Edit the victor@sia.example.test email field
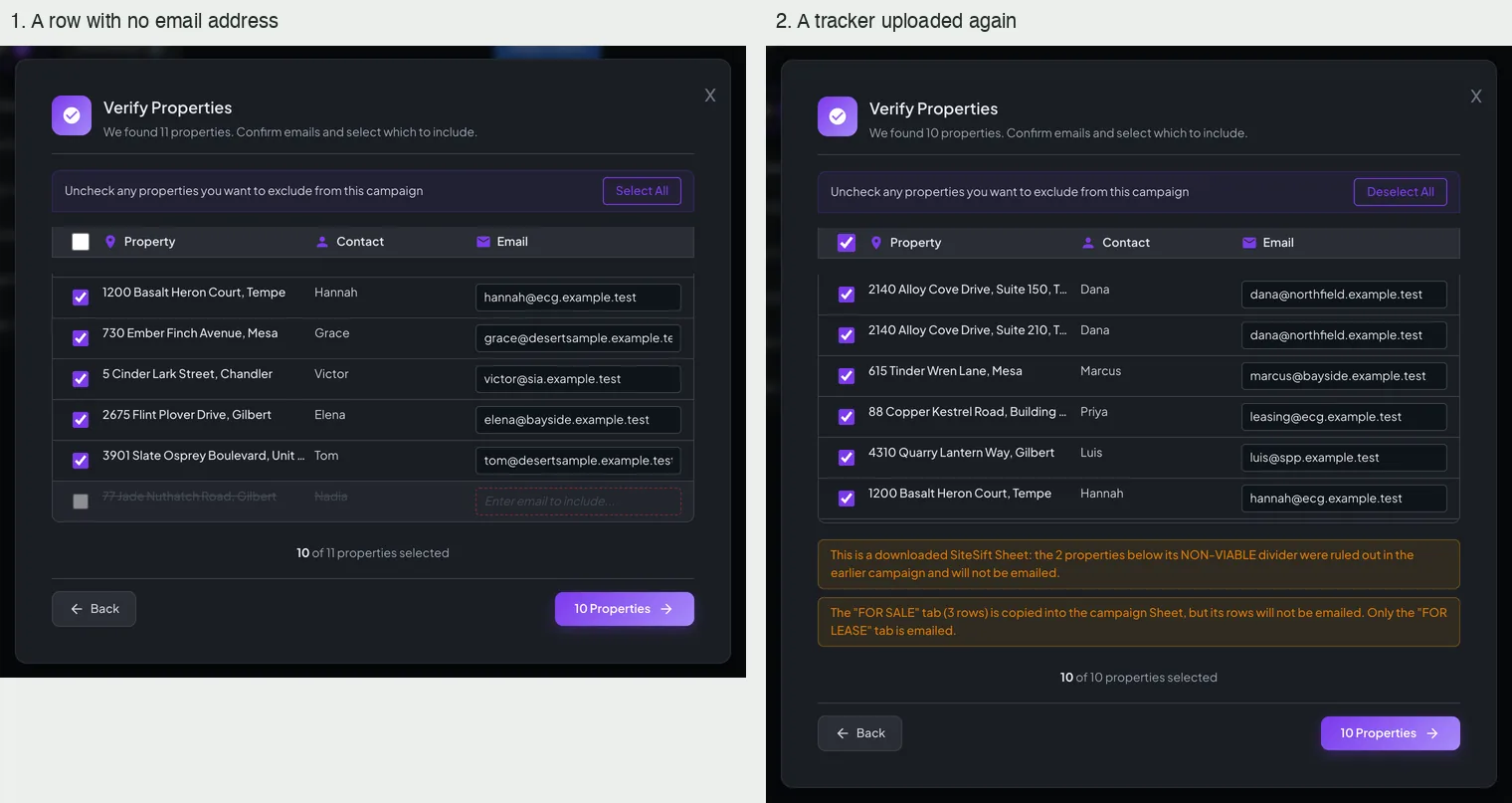1512x803 pixels. point(578,379)
